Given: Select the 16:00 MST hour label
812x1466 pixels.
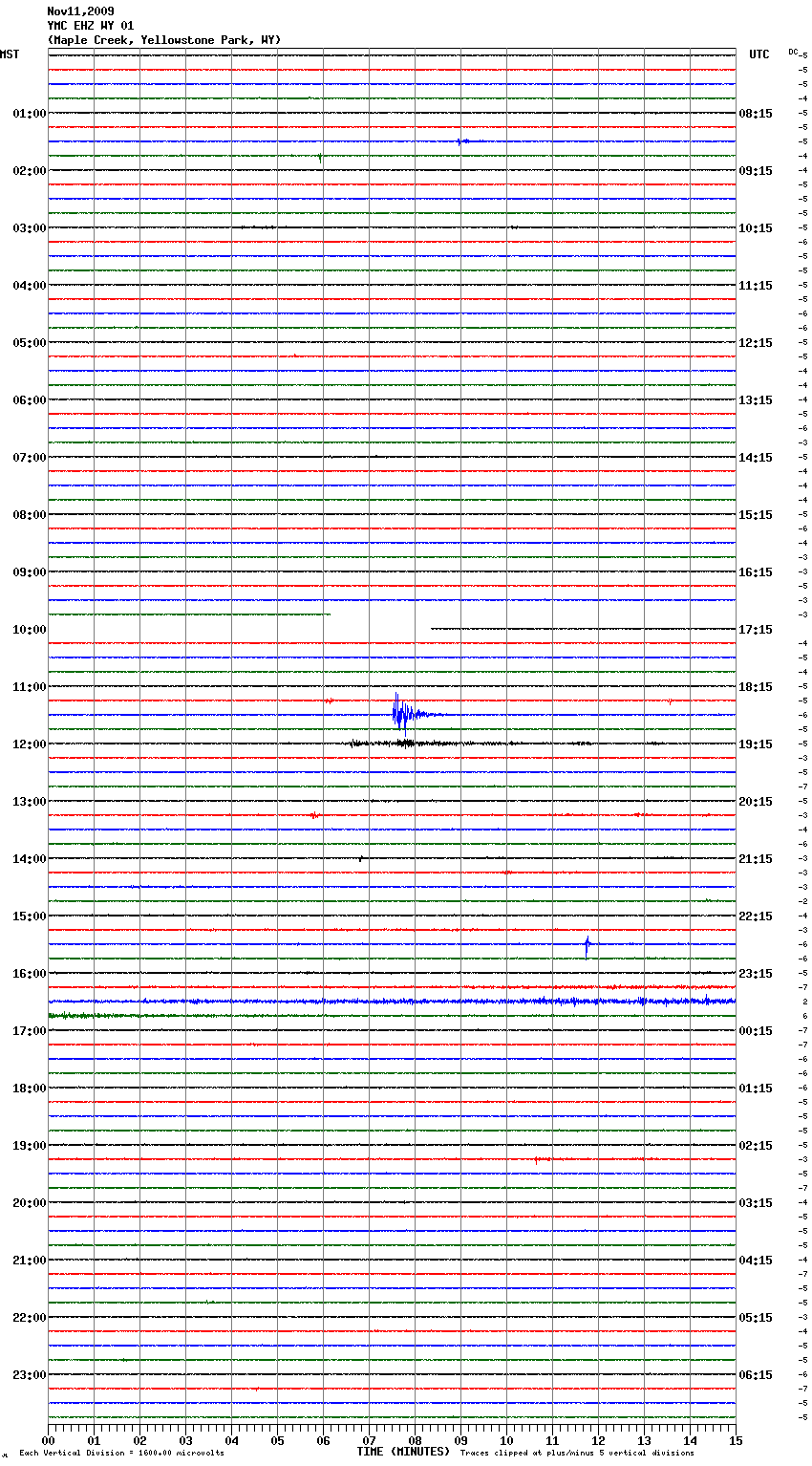Looking at the screenshot, I should [x=30, y=974].
